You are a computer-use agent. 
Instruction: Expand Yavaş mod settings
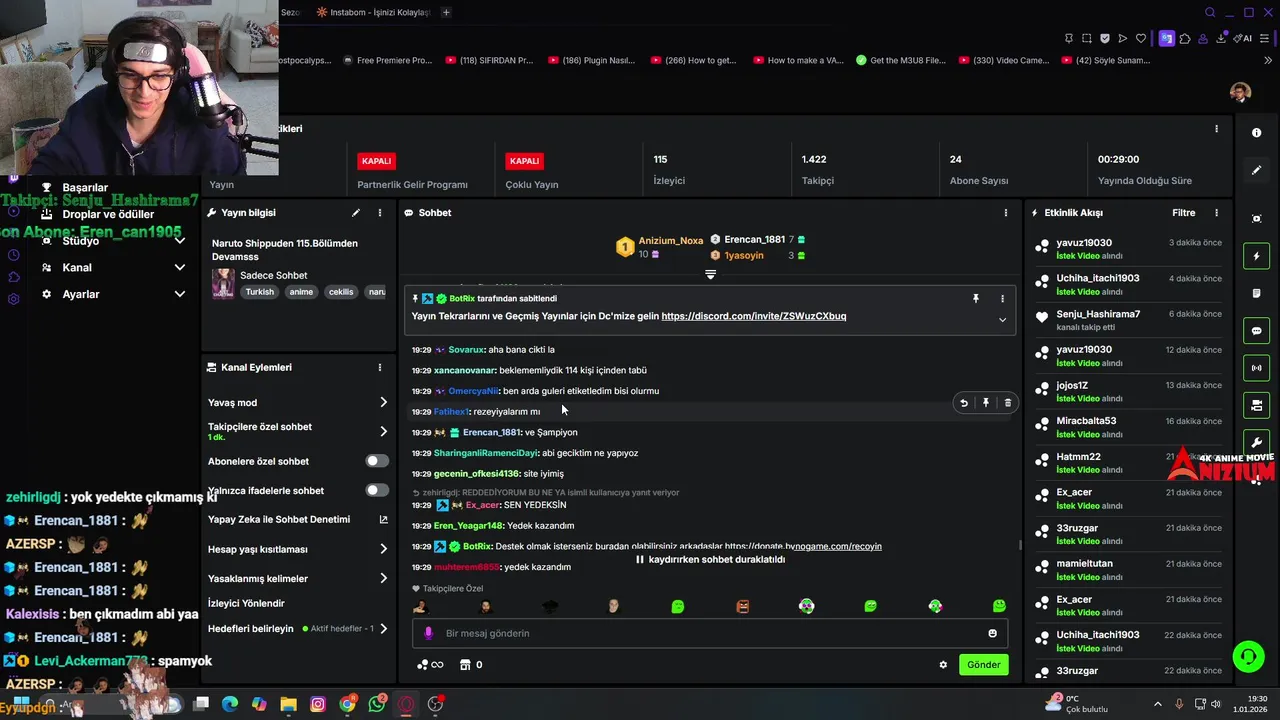click(383, 403)
